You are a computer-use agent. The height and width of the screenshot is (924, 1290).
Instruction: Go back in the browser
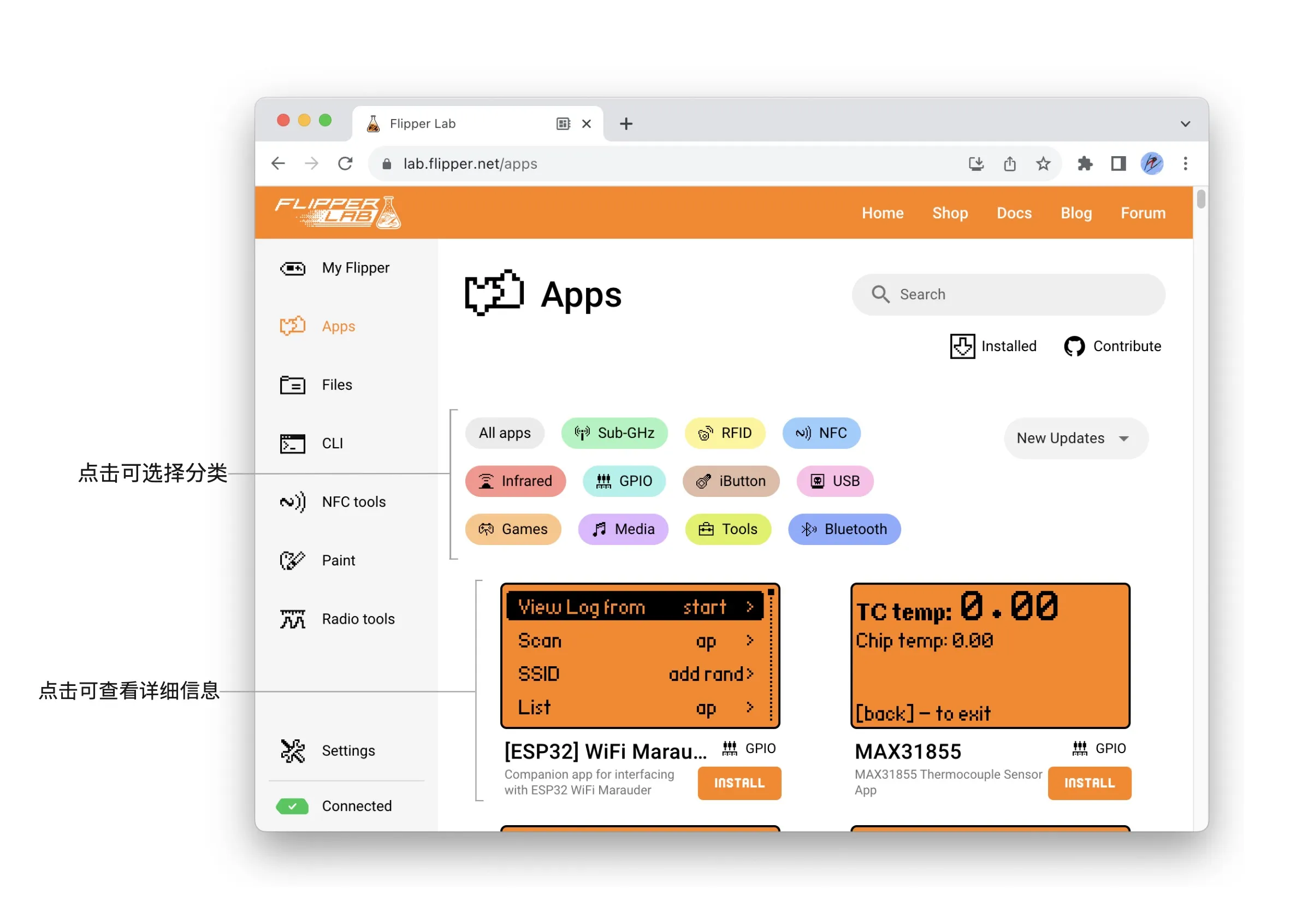(278, 164)
